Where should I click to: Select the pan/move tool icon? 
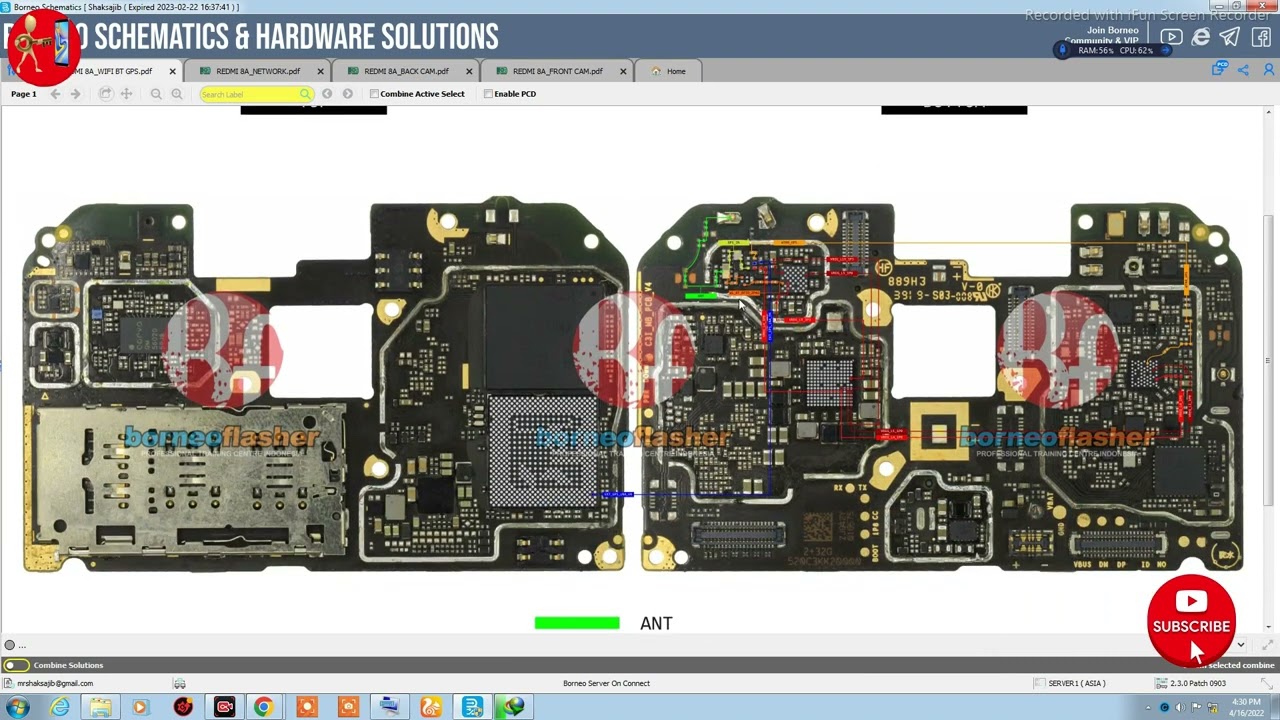tap(126, 94)
